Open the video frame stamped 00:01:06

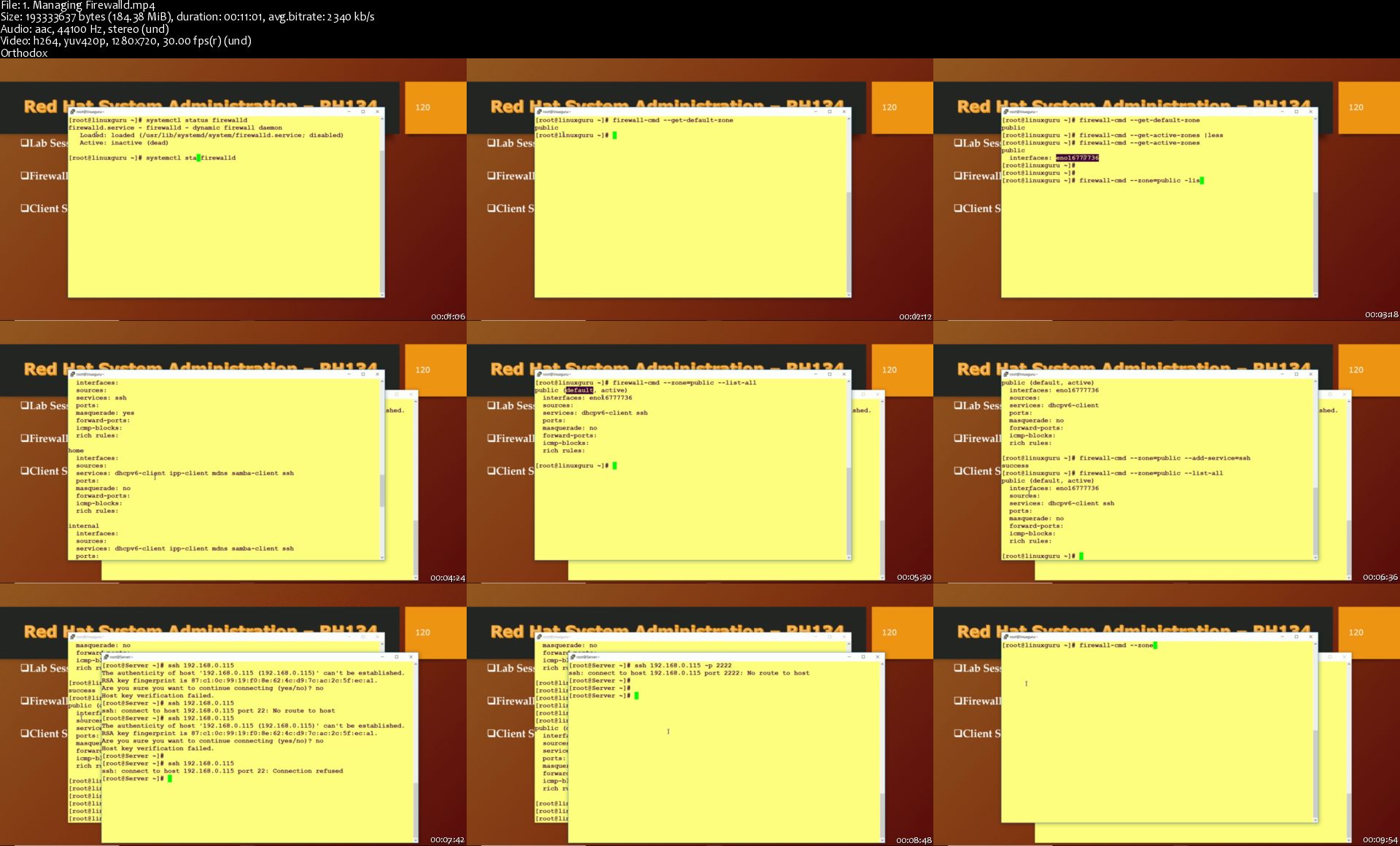click(233, 190)
